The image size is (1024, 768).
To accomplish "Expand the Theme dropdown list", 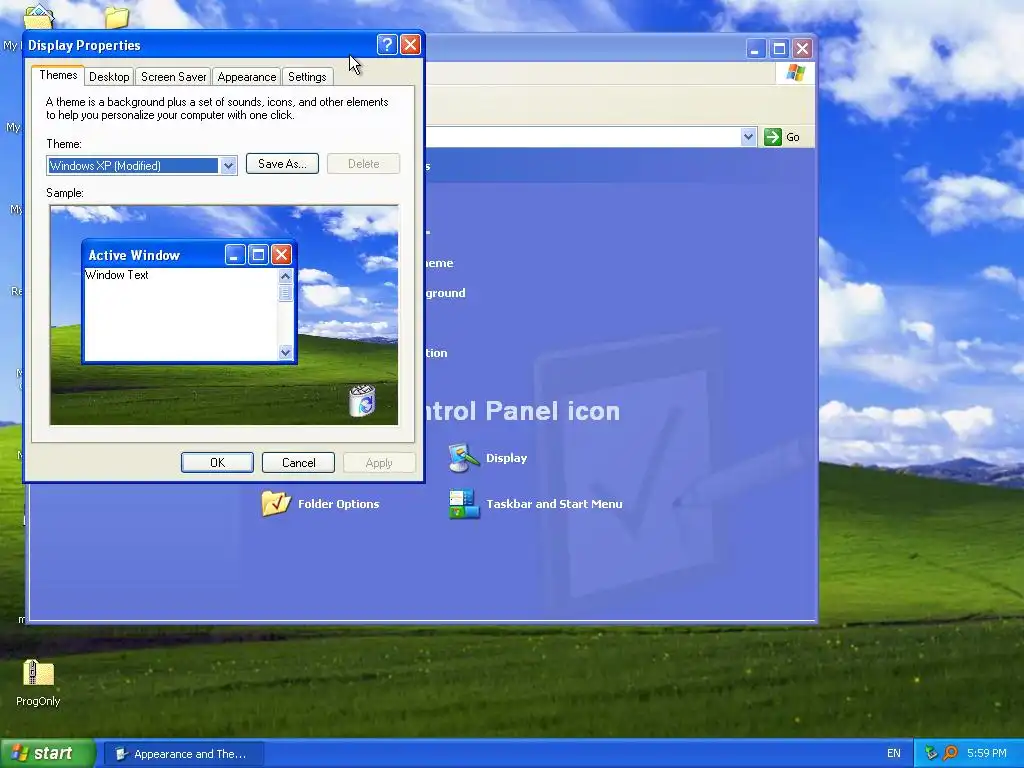I will pyautogui.click(x=228, y=166).
